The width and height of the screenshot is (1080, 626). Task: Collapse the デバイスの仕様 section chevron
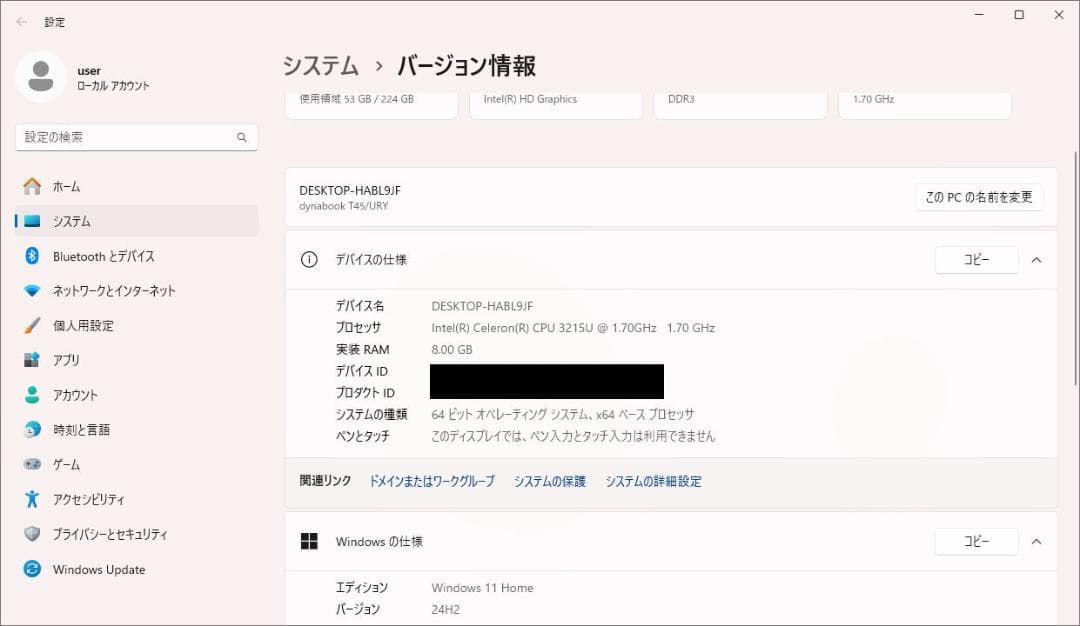[x=1037, y=260]
